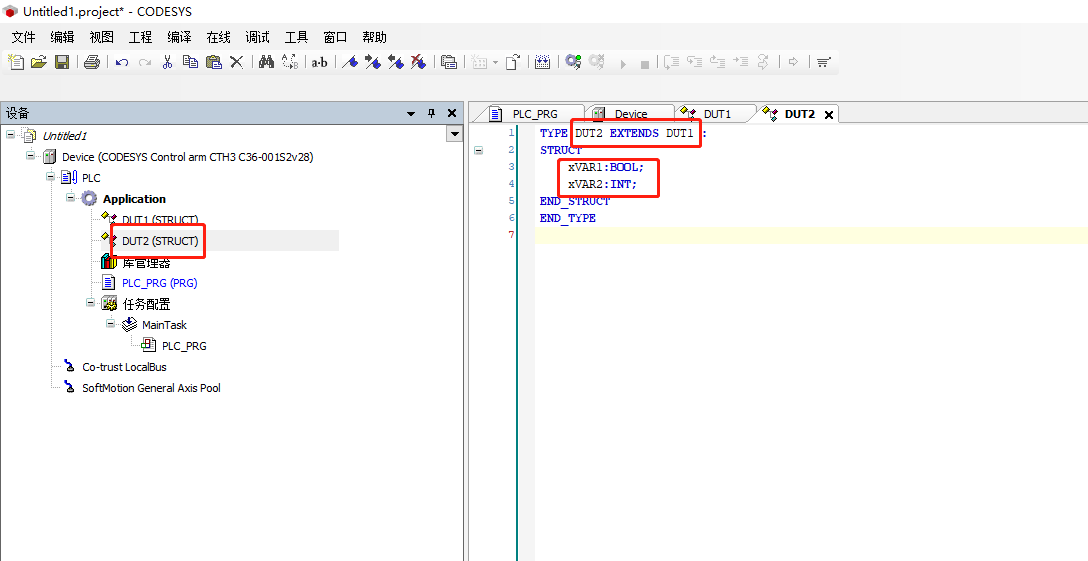Click the Replace icon beside binoculars
1088x561 pixels.
[x=289, y=62]
